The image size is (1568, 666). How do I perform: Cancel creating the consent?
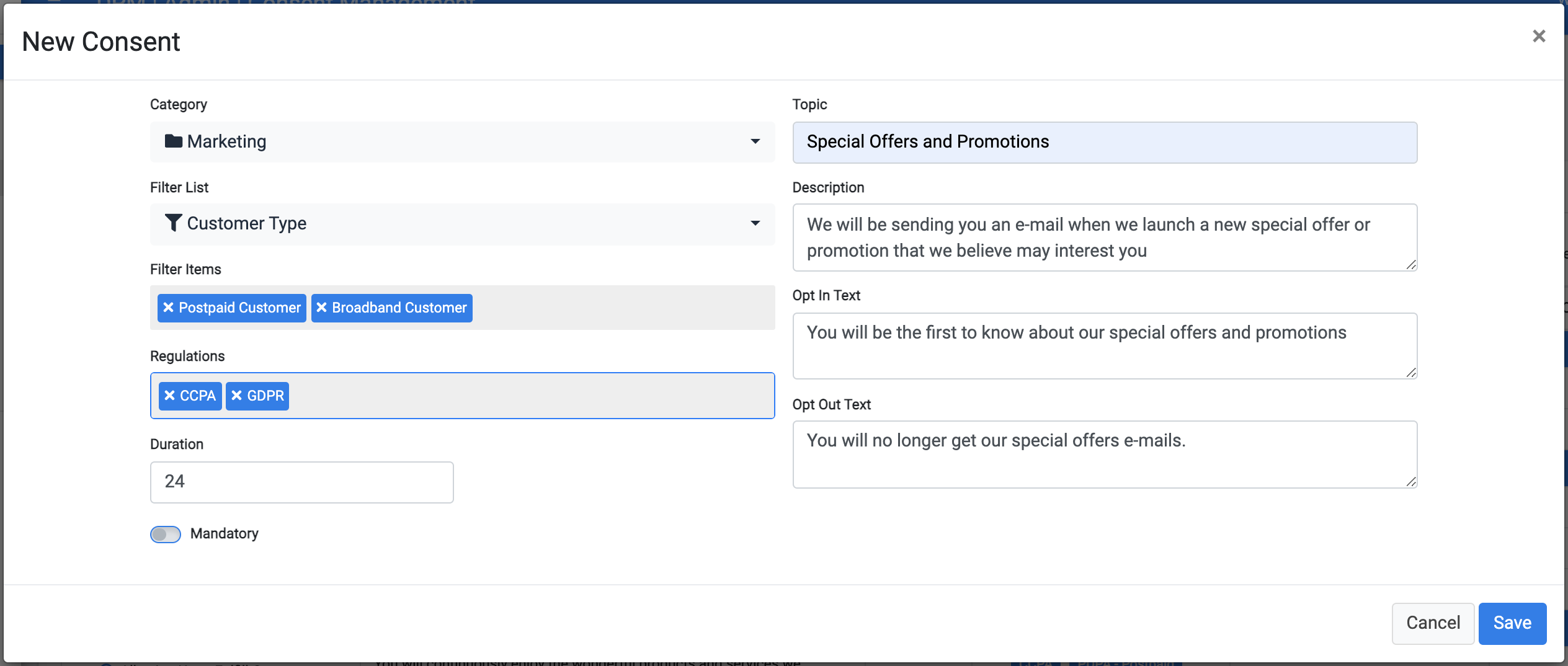(1433, 623)
